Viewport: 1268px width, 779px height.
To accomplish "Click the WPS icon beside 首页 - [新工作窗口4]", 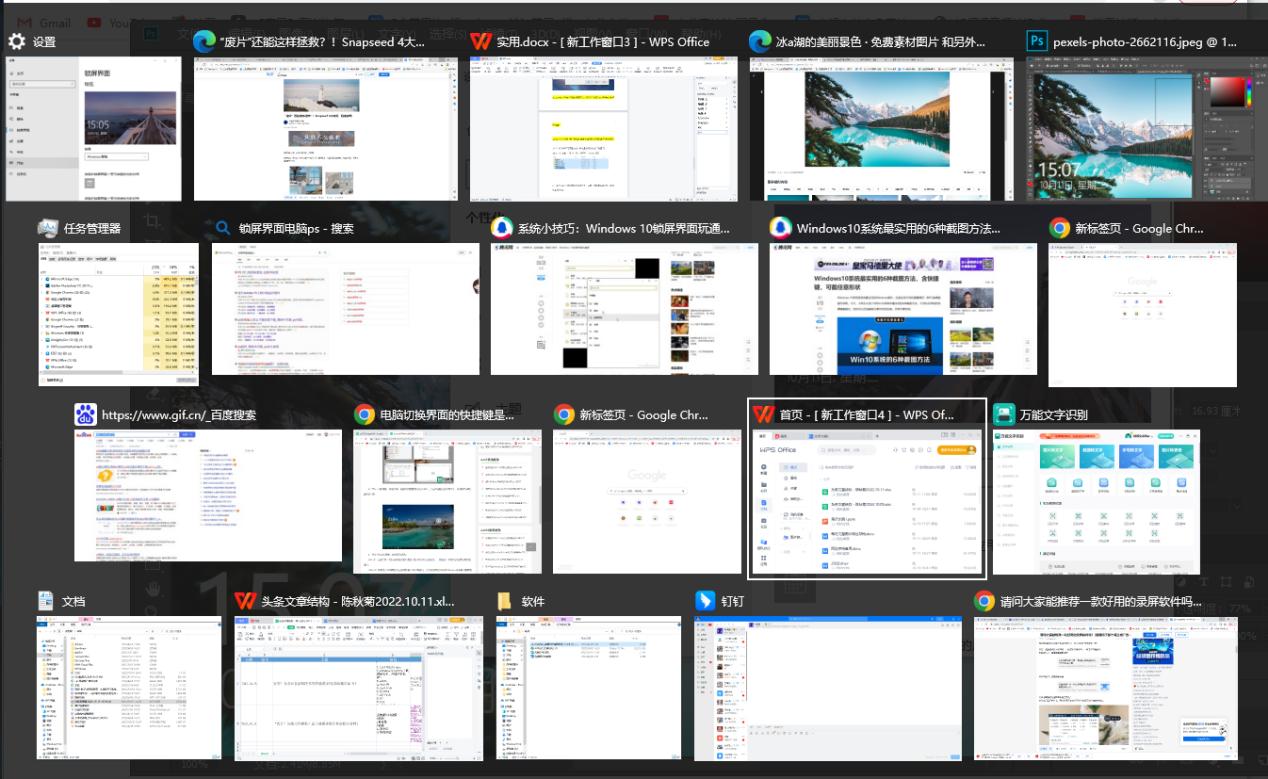I will pos(763,414).
